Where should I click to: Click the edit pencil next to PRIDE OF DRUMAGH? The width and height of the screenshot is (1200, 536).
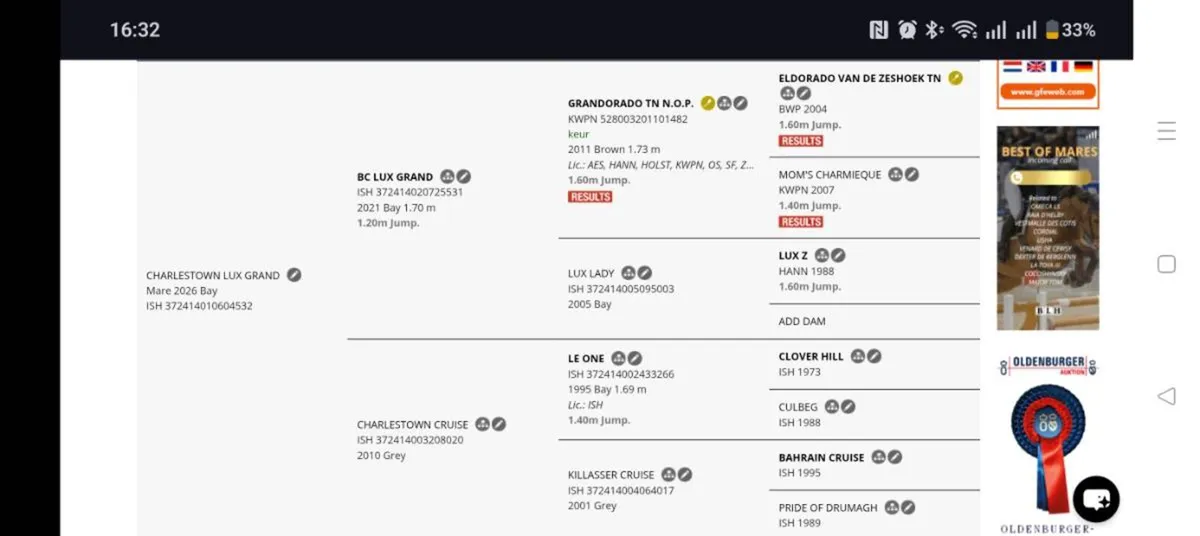908,507
